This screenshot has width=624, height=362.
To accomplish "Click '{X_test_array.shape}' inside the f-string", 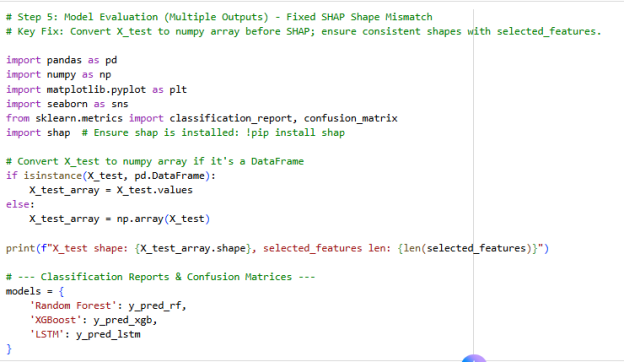I will tap(193, 248).
